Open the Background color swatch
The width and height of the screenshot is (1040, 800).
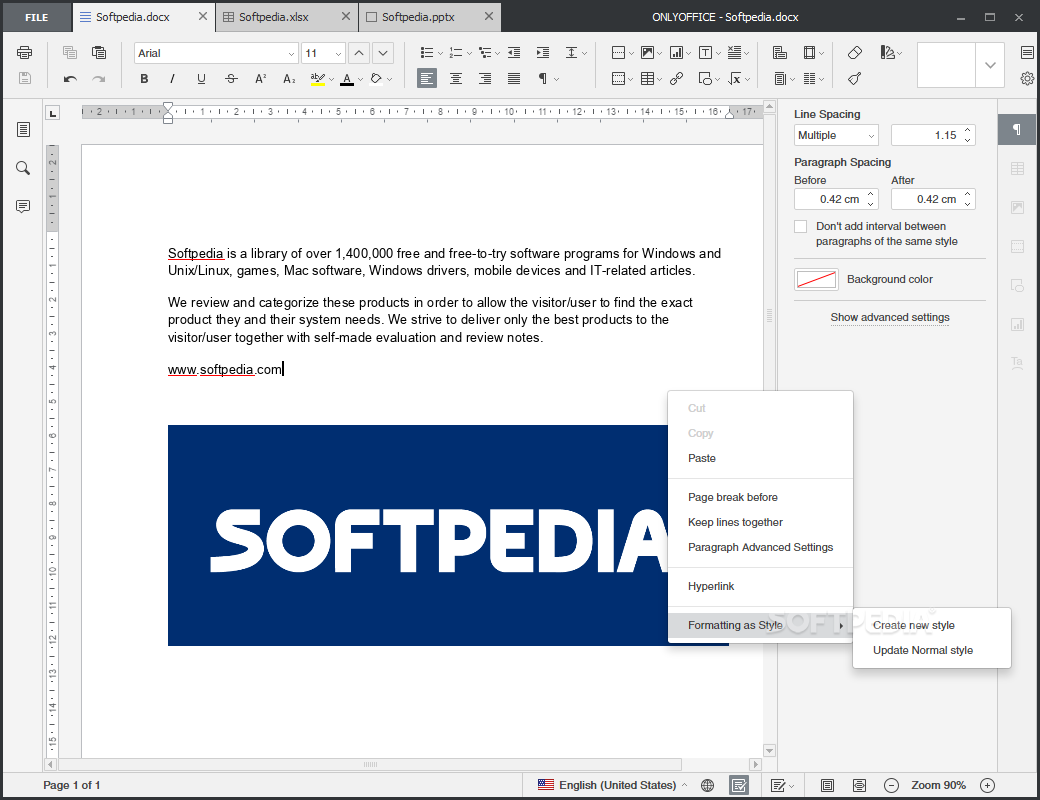[x=816, y=280]
